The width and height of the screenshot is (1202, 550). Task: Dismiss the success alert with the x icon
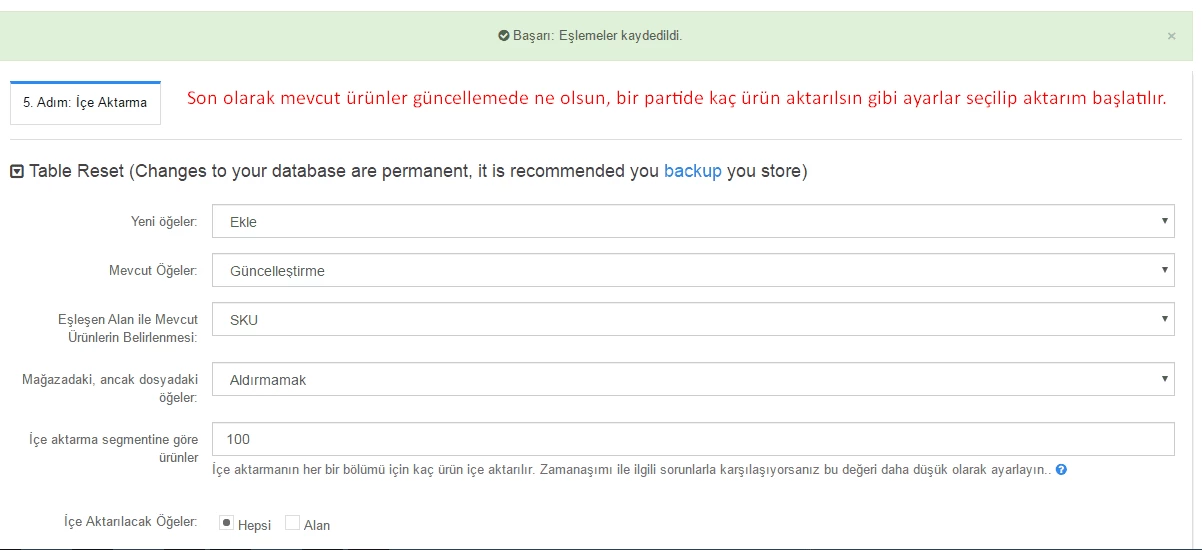click(1171, 36)
